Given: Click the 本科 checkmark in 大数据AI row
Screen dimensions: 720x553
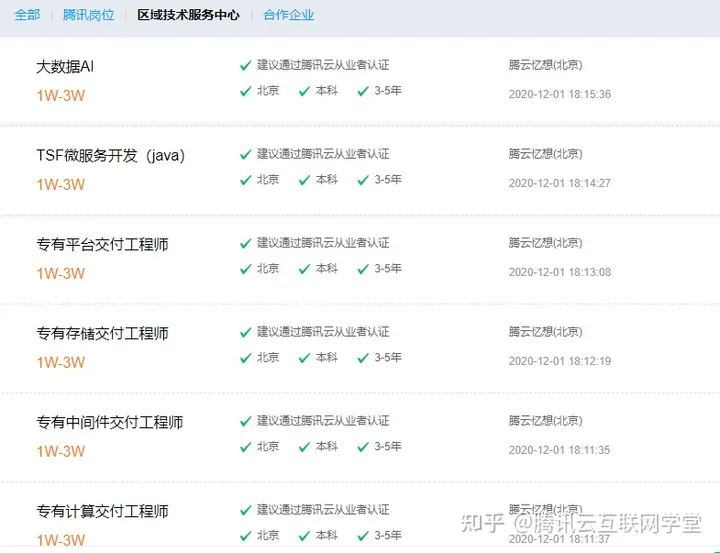Looking at the screenshot, I should point(304,91).
